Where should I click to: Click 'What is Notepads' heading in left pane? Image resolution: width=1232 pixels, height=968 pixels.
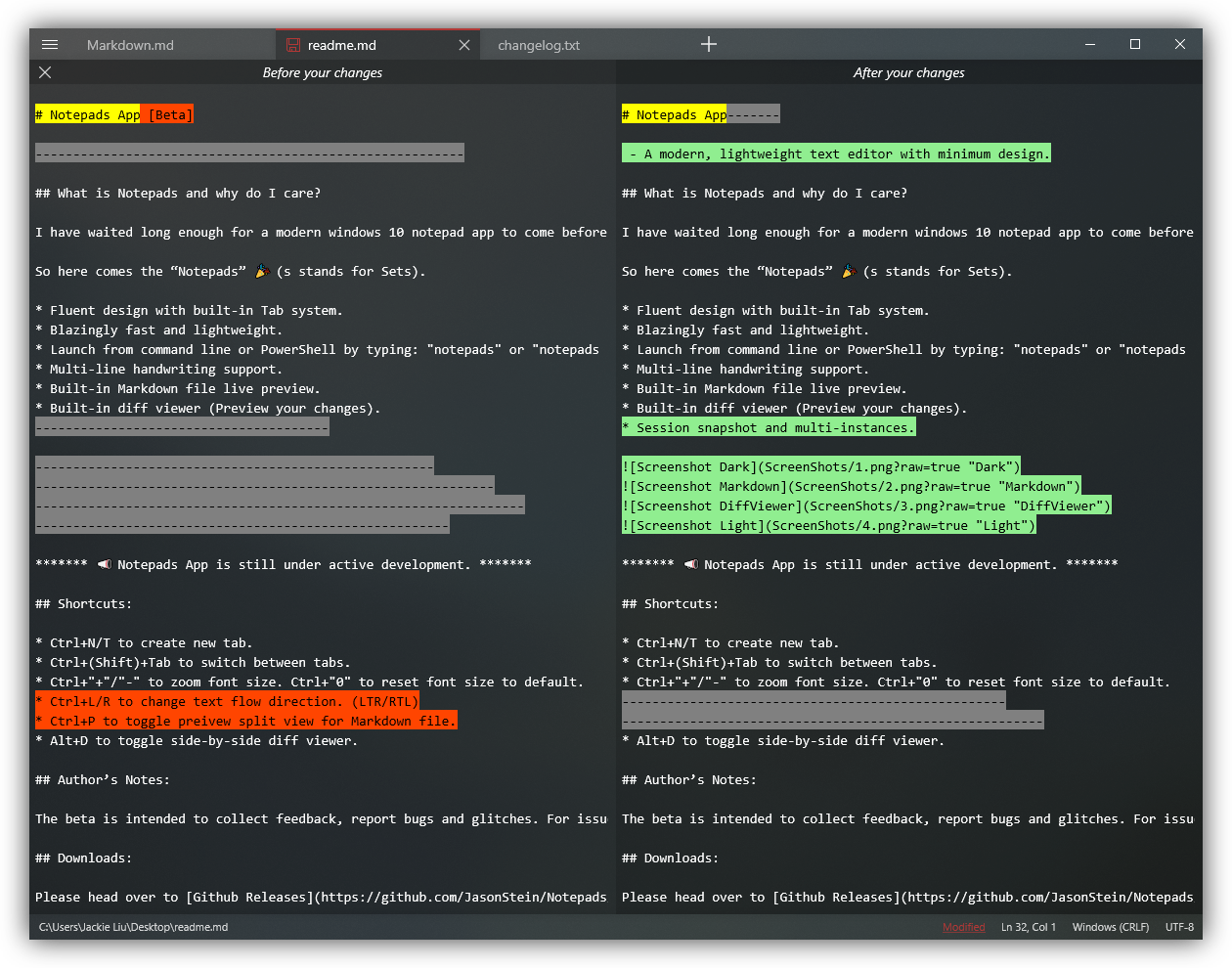click(178, 193)
